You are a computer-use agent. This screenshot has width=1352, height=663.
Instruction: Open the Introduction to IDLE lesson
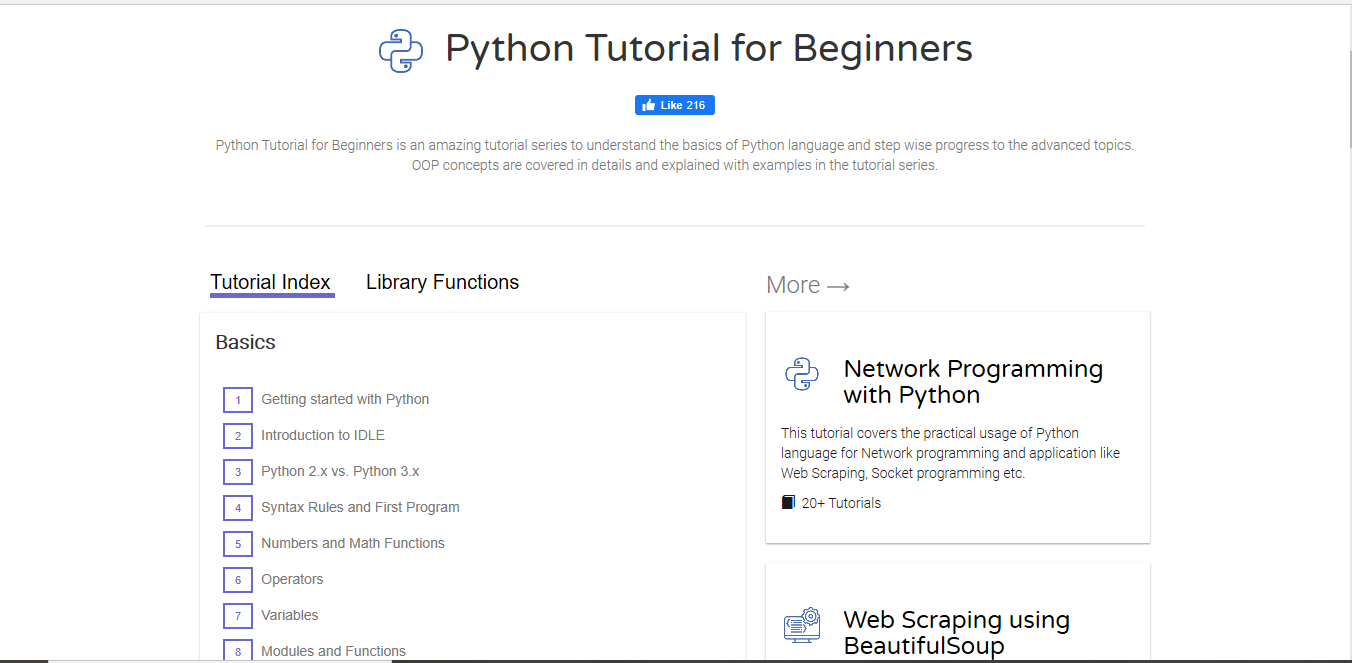pyautogui.click(x=322, y=435)
